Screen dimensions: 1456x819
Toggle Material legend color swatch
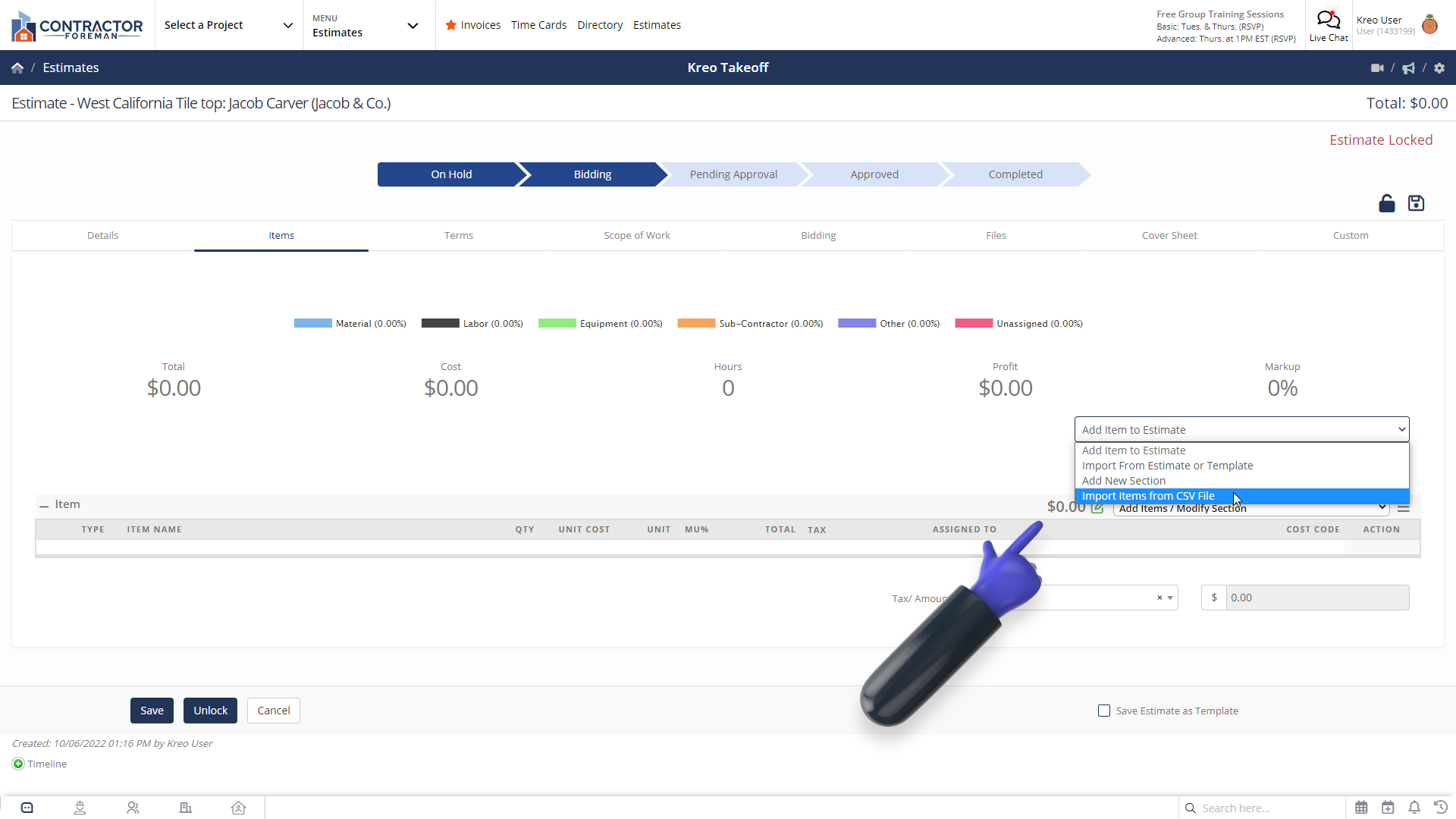tap(312, 324)
